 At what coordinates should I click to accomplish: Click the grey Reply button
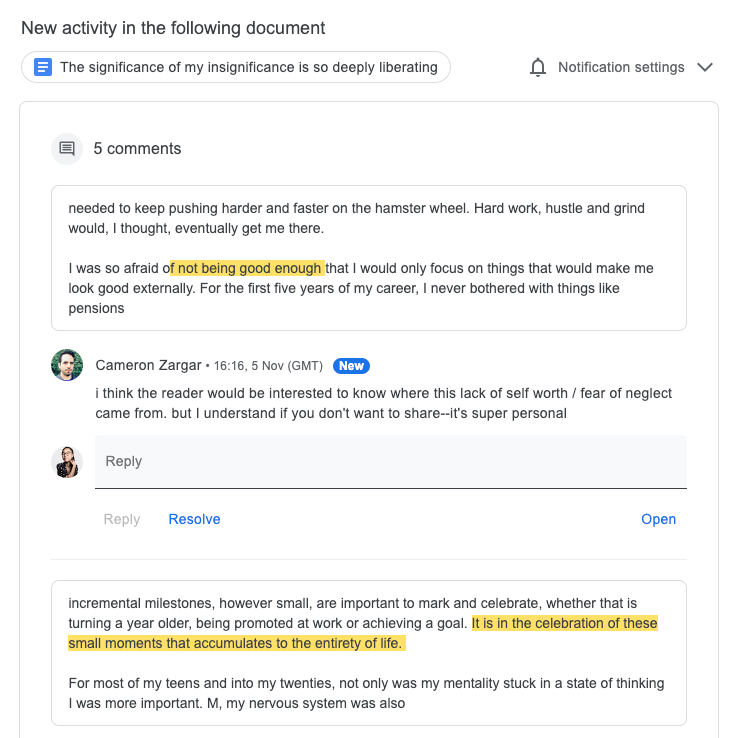coord(122,519)
